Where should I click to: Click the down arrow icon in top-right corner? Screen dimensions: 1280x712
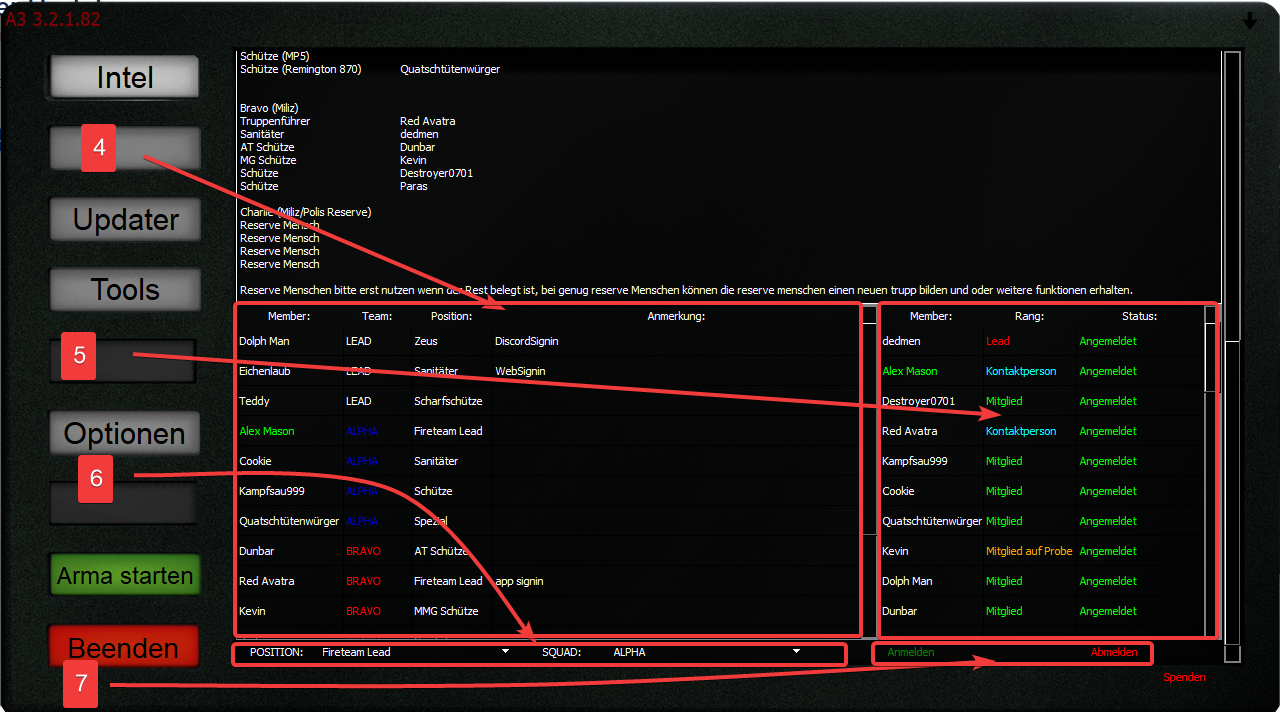pyautogui.click(x=1249, y=21)
